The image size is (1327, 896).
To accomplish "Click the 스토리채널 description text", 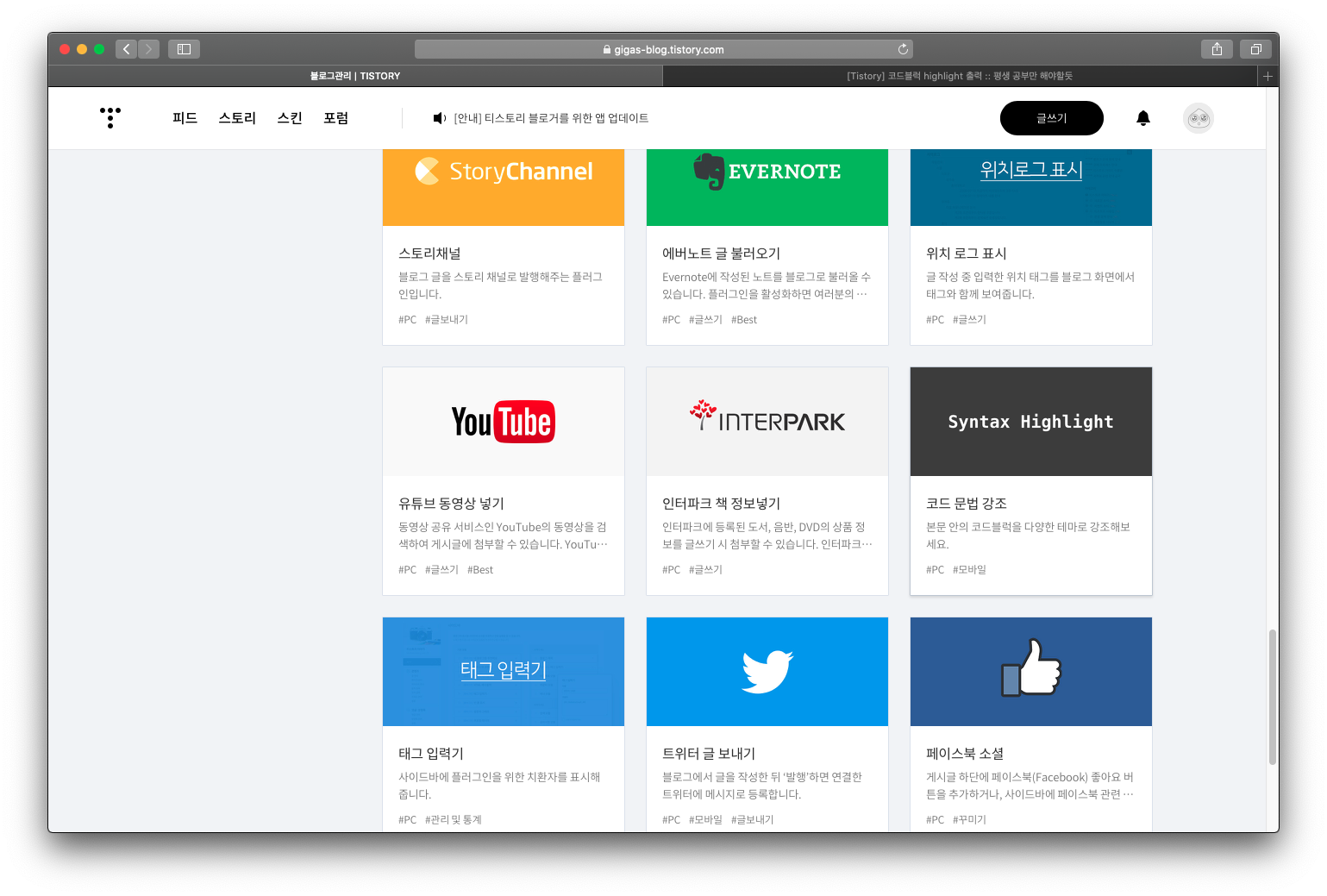I will click(x=500, y=285).
